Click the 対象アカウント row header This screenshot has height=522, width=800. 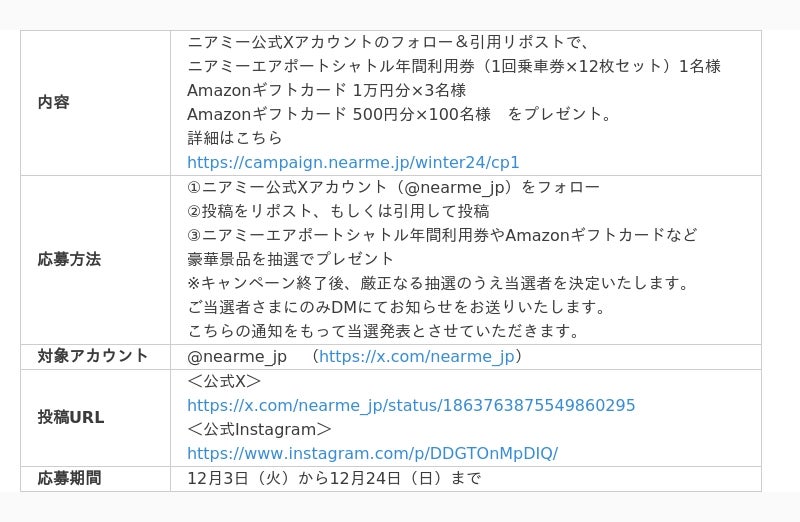pos(95,357)
